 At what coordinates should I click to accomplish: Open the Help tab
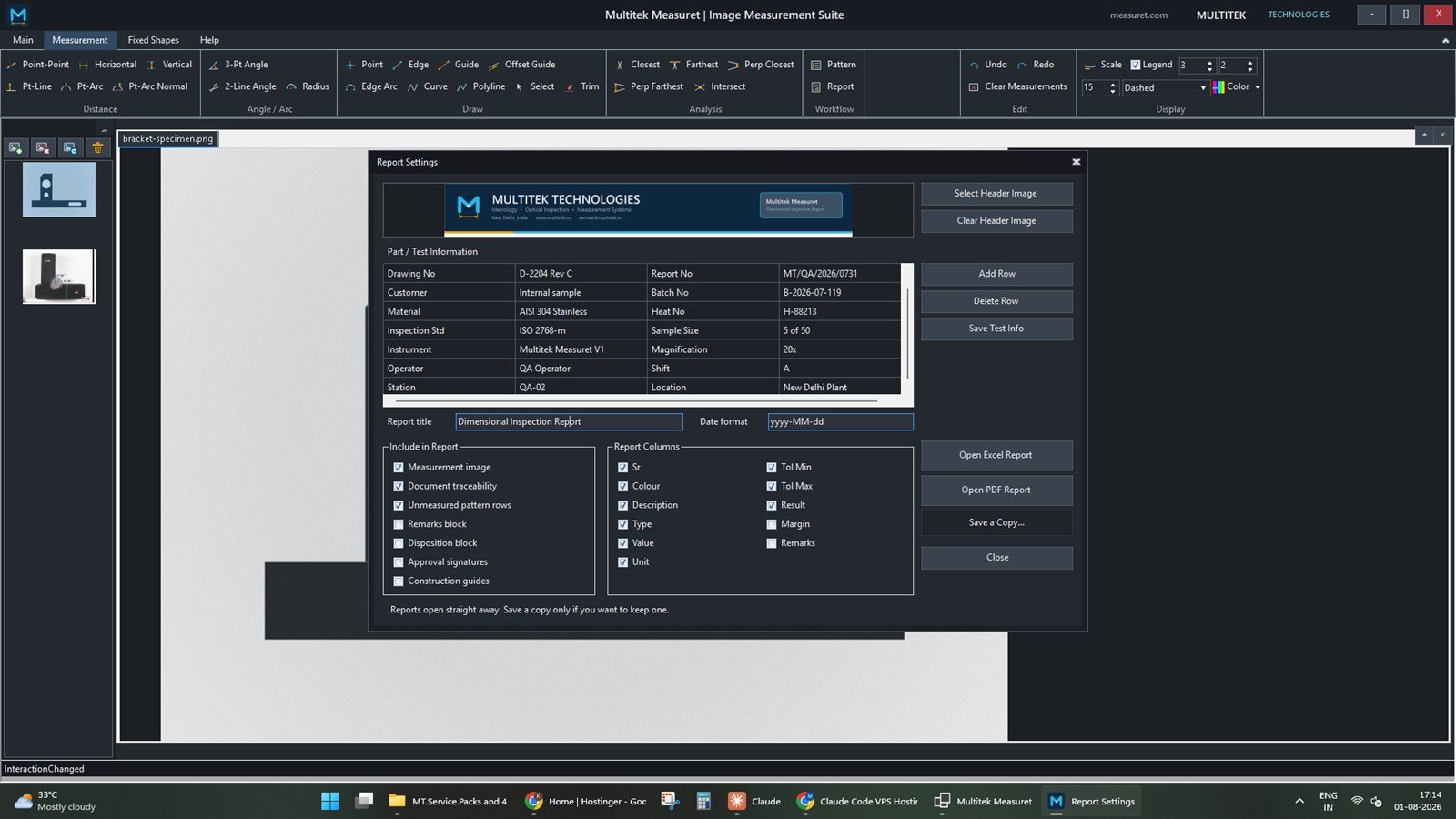click(209, 40)
